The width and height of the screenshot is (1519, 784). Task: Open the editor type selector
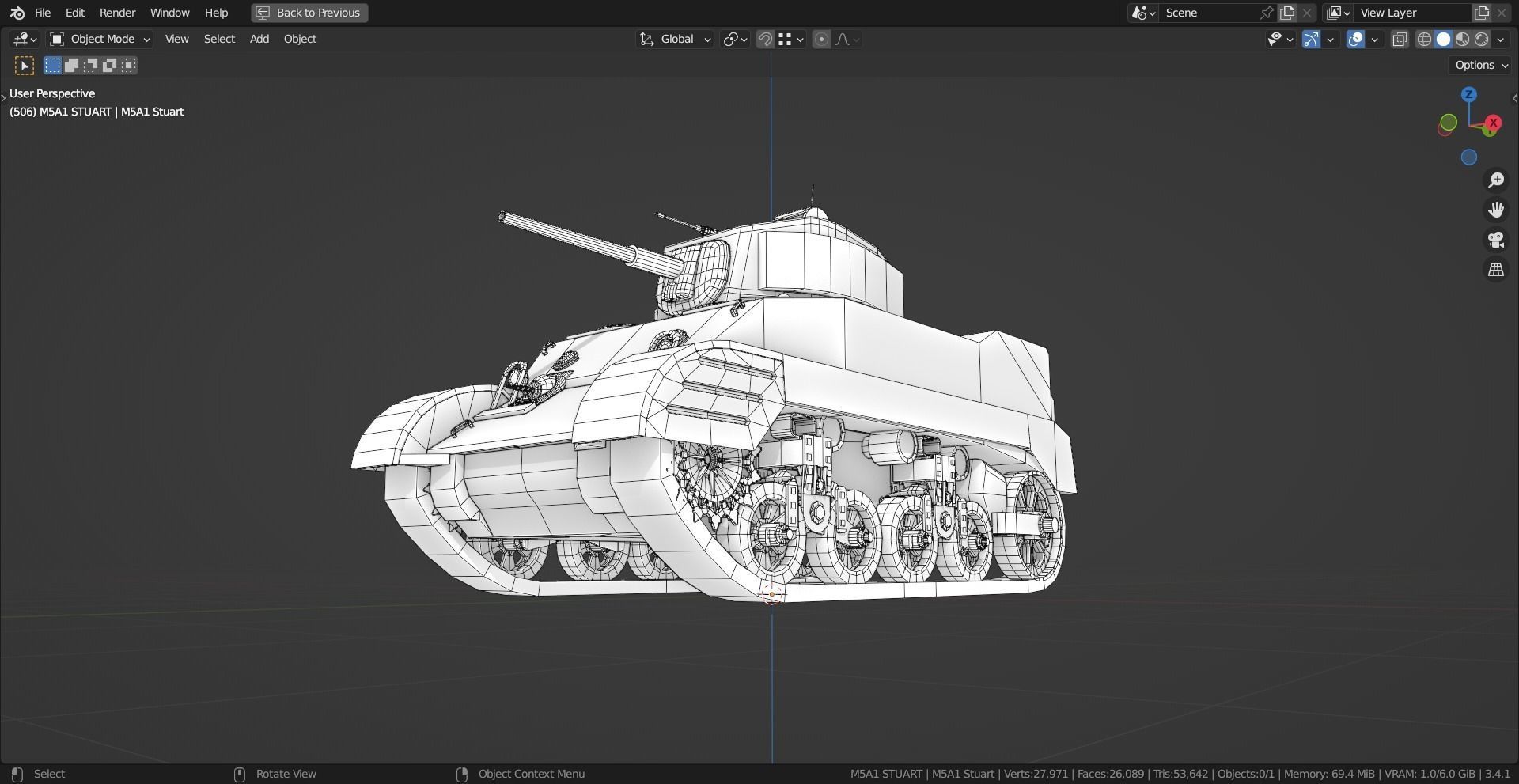pos(25,39)
